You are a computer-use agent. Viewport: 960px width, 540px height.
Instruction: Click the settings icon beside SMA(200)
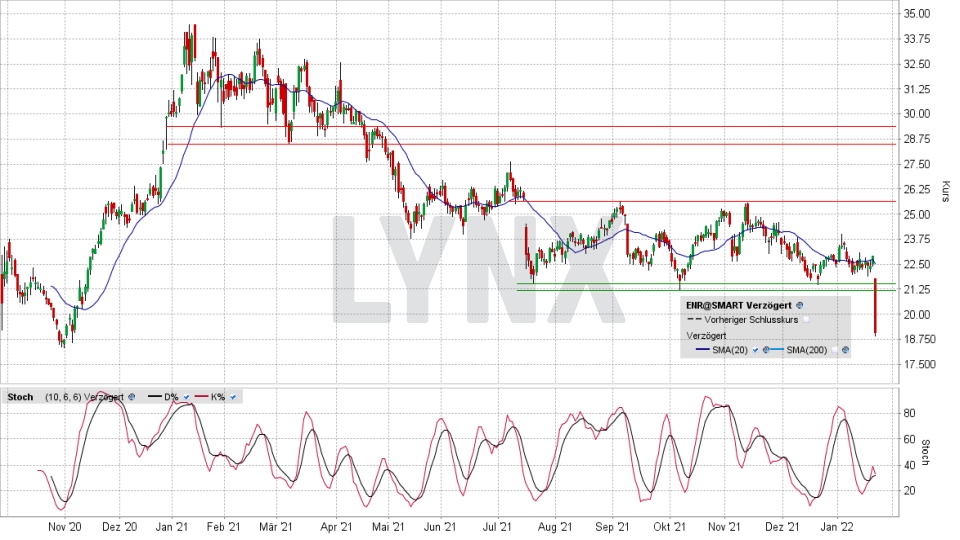tap(845, 350)
